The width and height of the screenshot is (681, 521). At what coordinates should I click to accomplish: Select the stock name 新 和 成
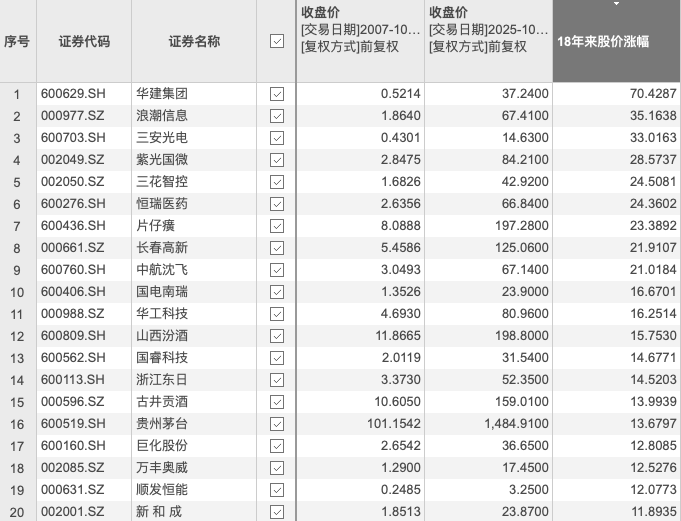159,512
